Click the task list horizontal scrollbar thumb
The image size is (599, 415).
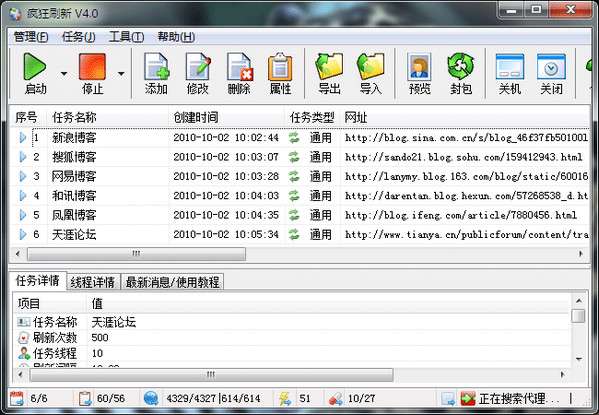(x=136, y=254)
